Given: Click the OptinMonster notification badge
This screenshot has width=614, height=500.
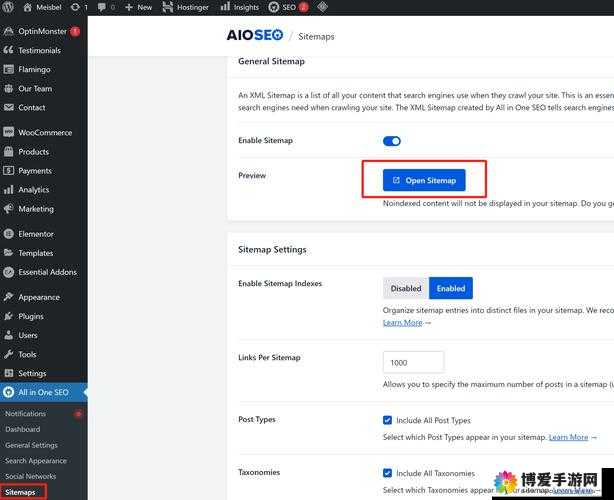Looking at the screenshot, I should pyautogui.click(x=75, y=31).
